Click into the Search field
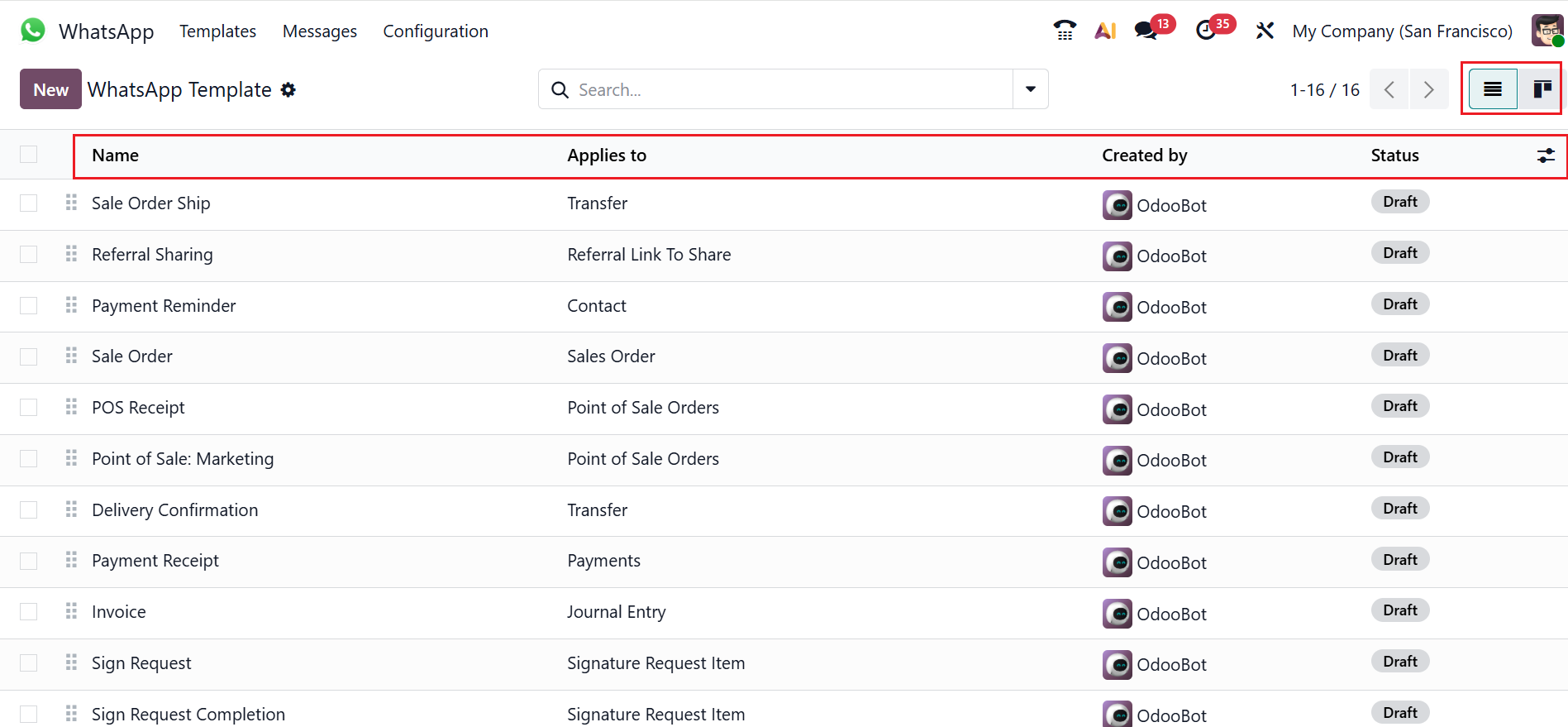Screen dimensions: 1568x727 785,89
